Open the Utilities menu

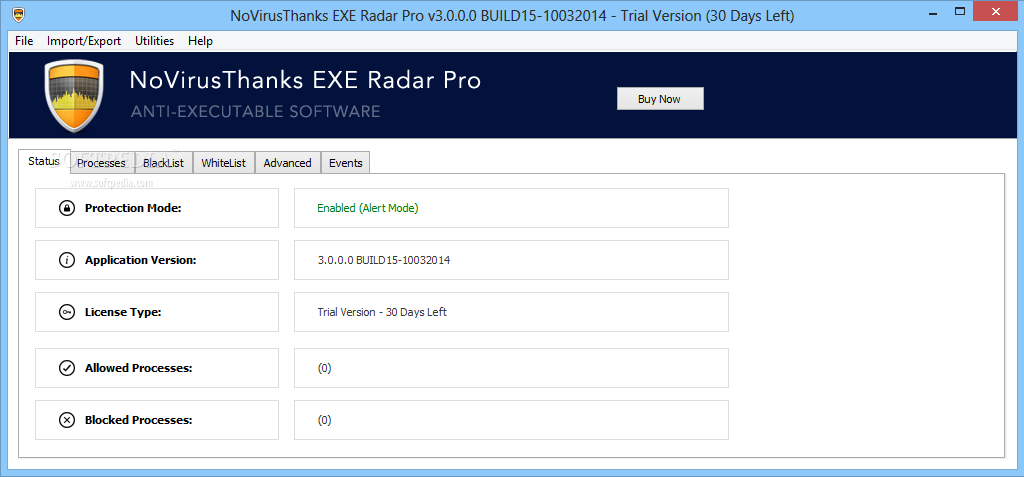155,41
